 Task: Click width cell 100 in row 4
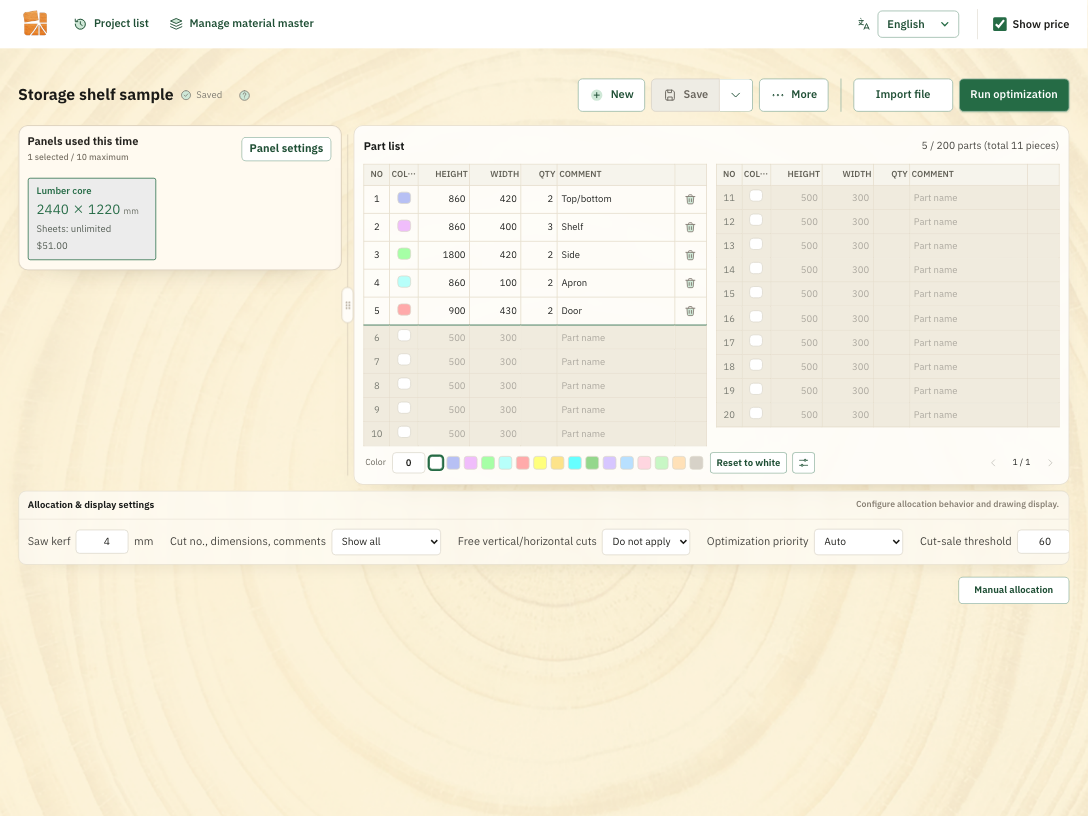495,283
